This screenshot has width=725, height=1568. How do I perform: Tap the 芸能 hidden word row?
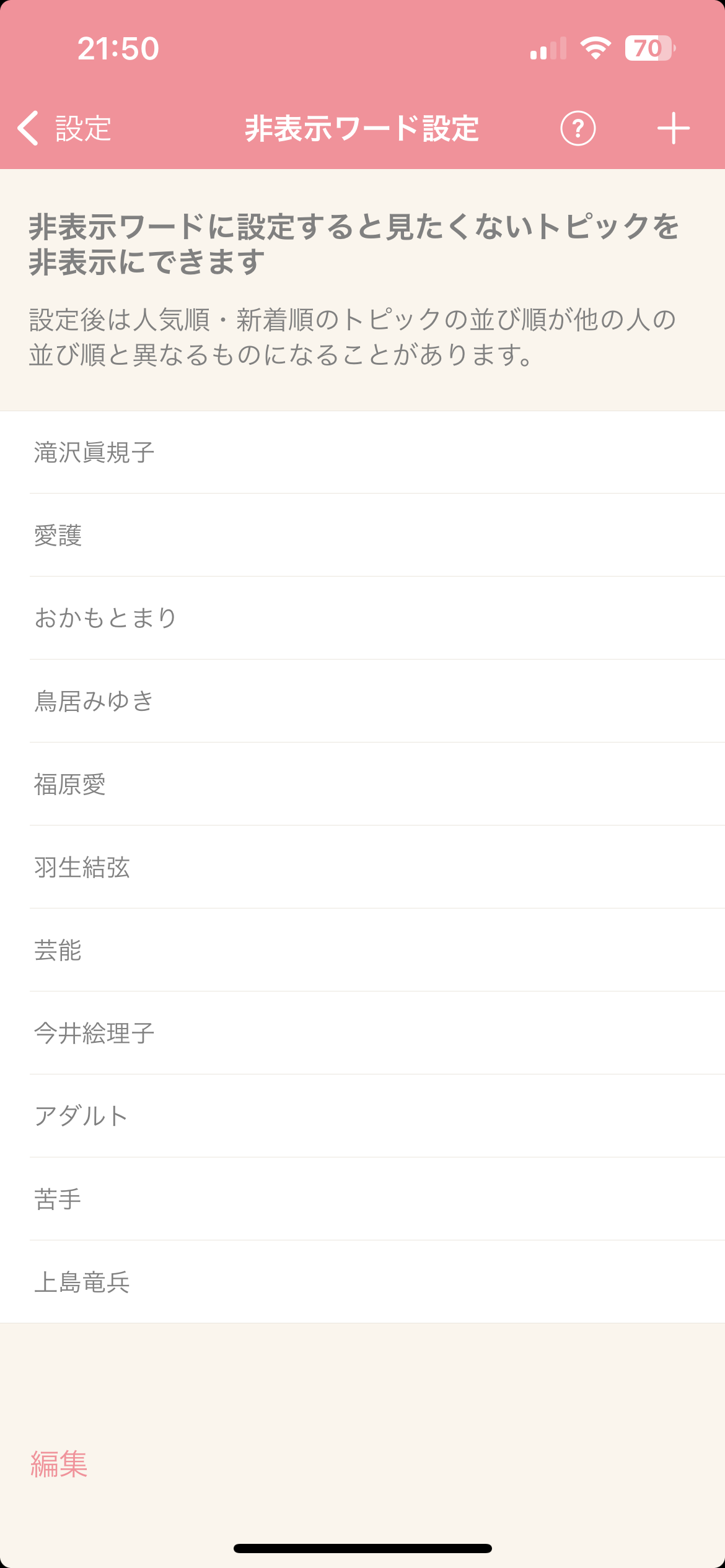[x=362, y=950]
